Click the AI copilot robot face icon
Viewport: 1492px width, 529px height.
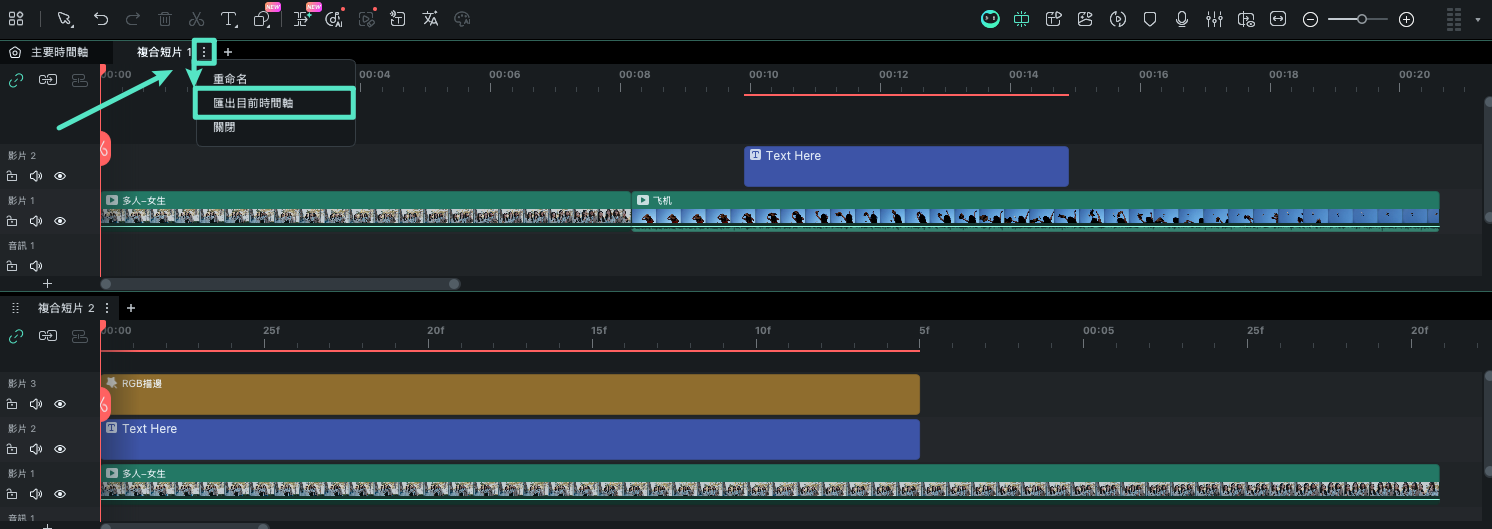point(989,19)
